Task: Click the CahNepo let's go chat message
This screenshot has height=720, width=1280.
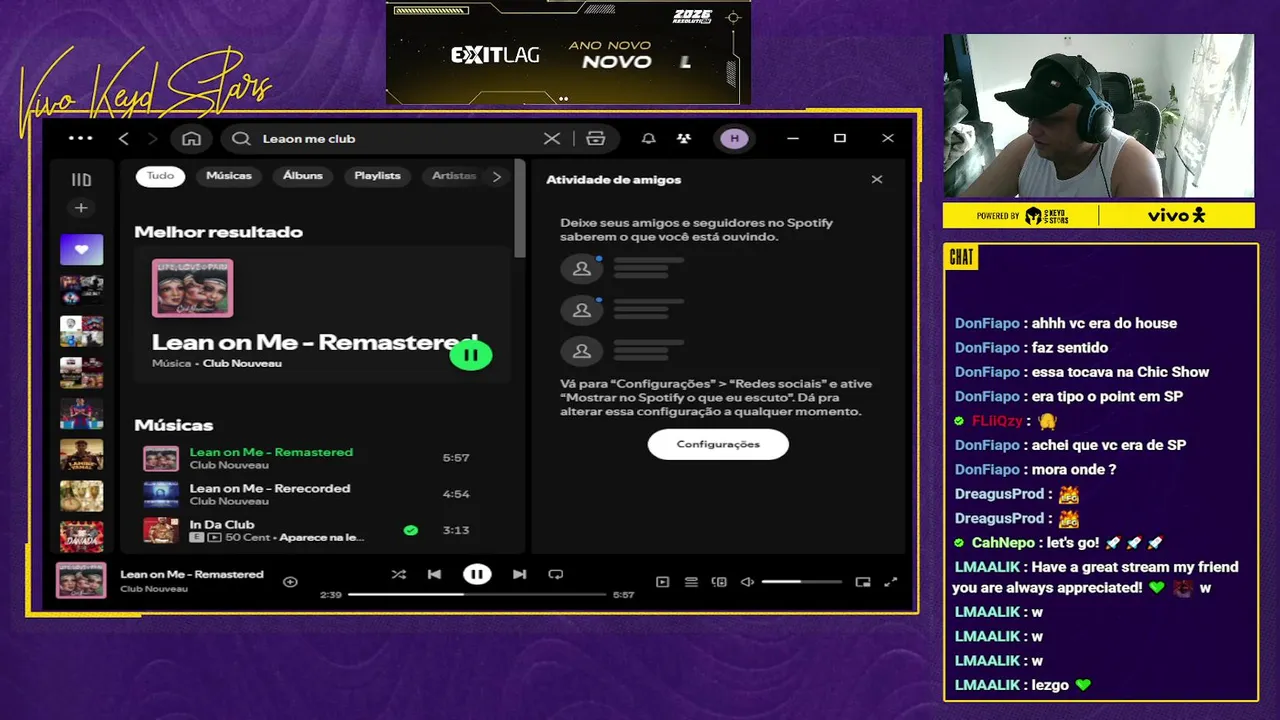Action: 1058,543
